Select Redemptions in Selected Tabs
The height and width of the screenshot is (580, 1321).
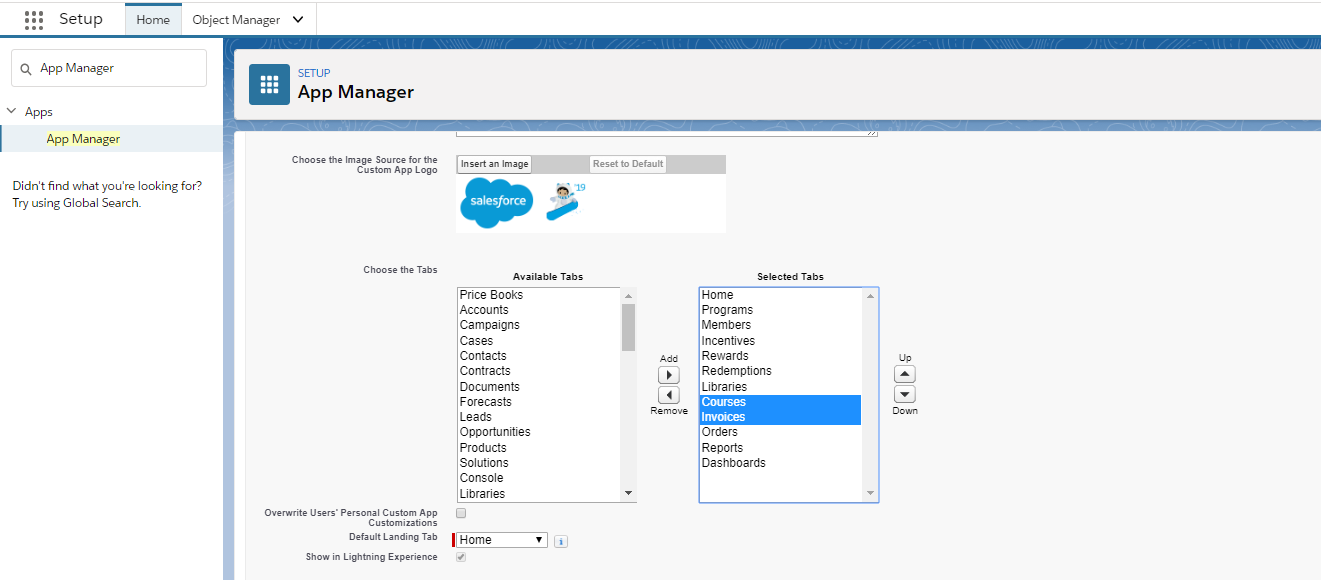click(781, 371)
